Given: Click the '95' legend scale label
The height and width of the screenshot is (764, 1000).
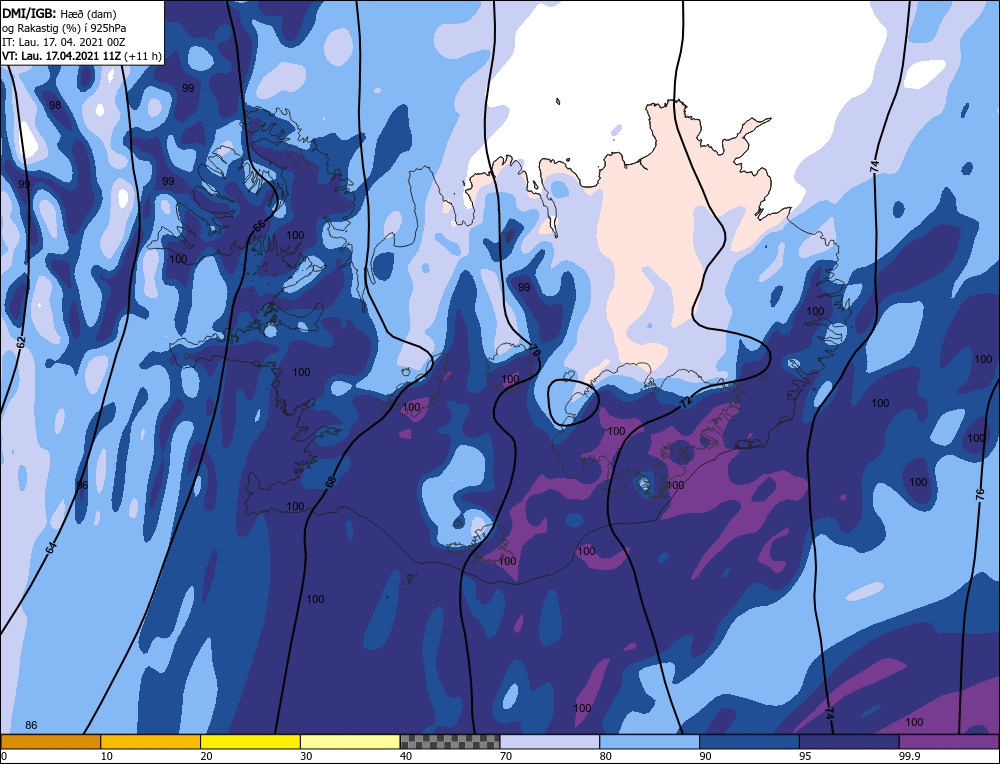Looking at the screenshot, I should coord(805,756).
